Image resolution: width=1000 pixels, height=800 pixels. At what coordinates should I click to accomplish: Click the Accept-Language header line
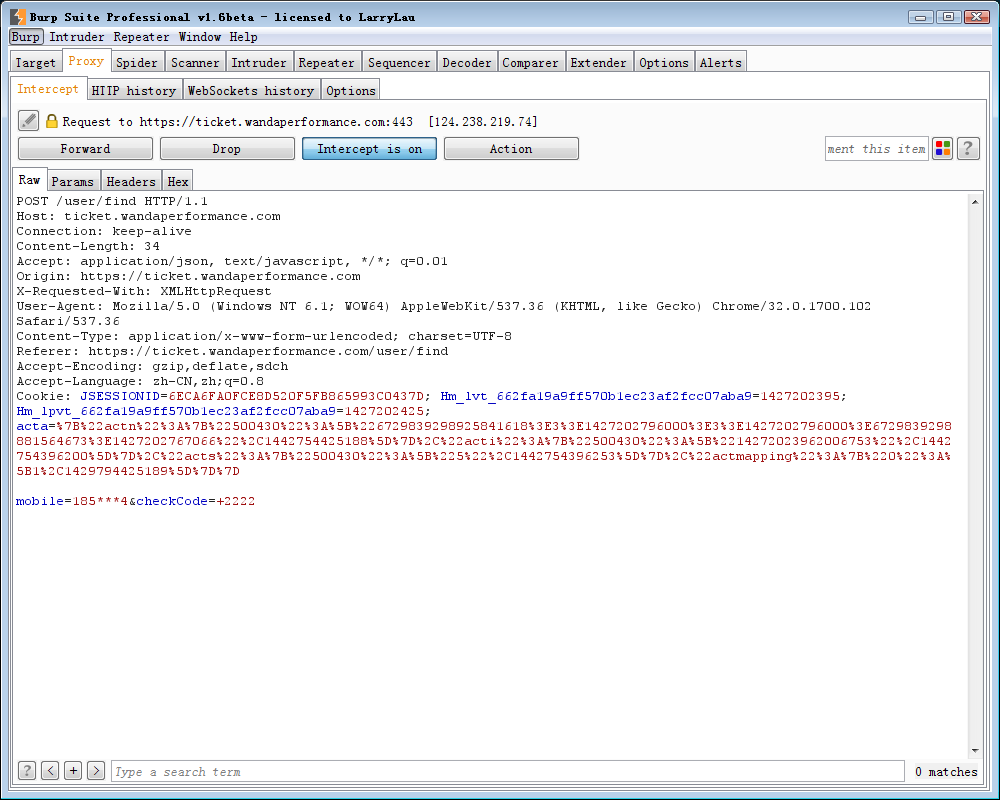click(140, 381)
